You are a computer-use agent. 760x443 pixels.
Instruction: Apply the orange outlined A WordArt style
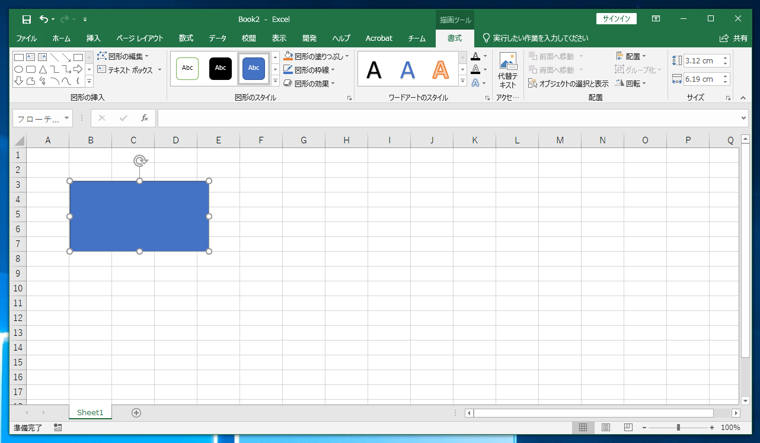(440, 70)
